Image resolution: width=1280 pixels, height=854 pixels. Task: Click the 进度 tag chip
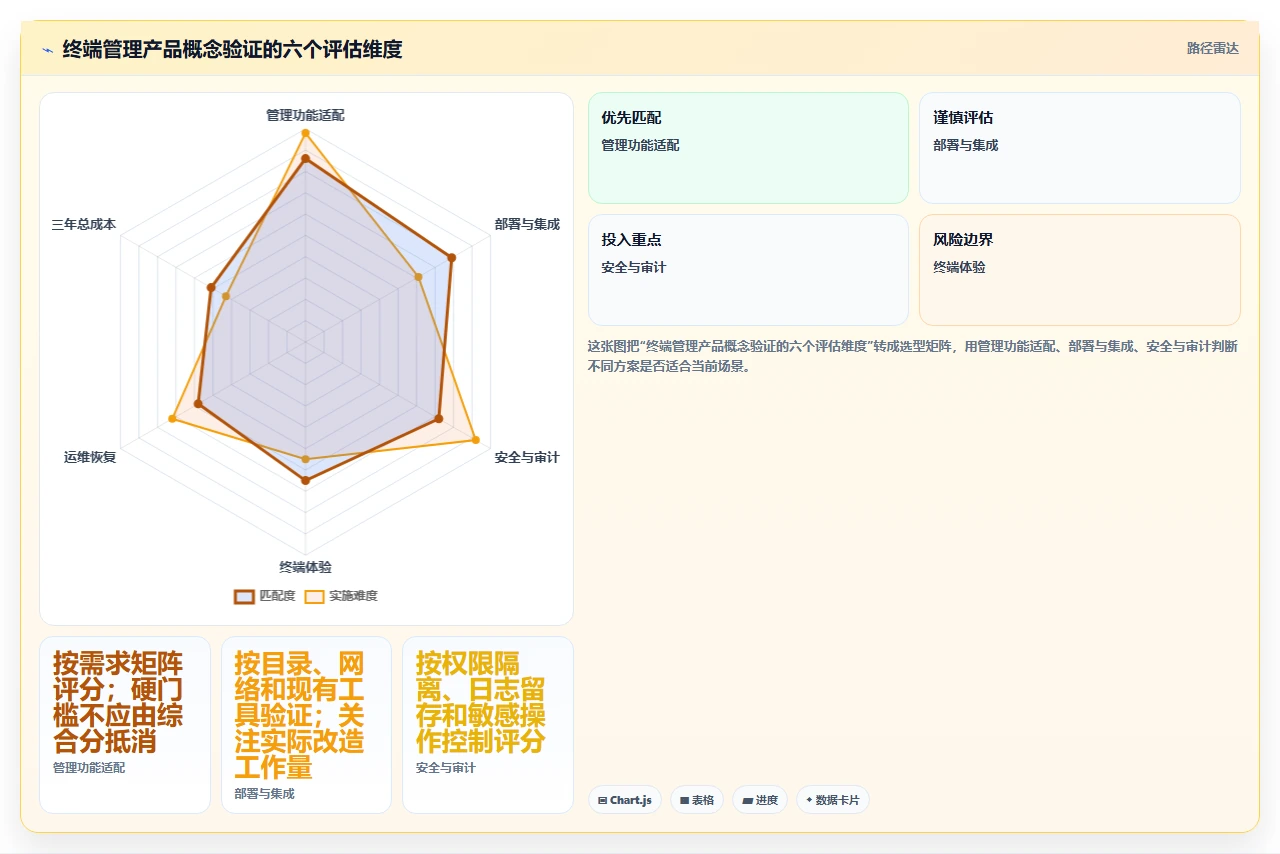[760, 800]
